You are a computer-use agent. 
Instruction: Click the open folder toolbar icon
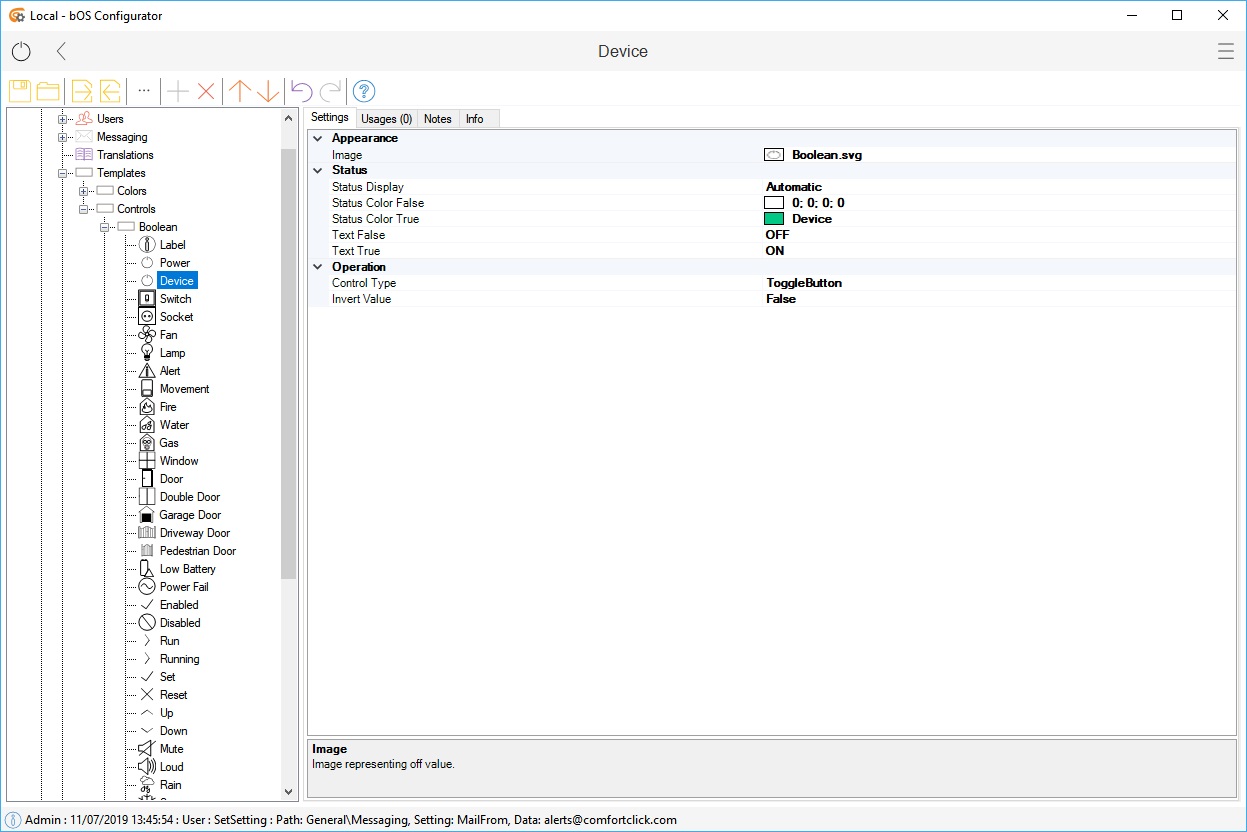pyautogui.click(x=48, y=91)
